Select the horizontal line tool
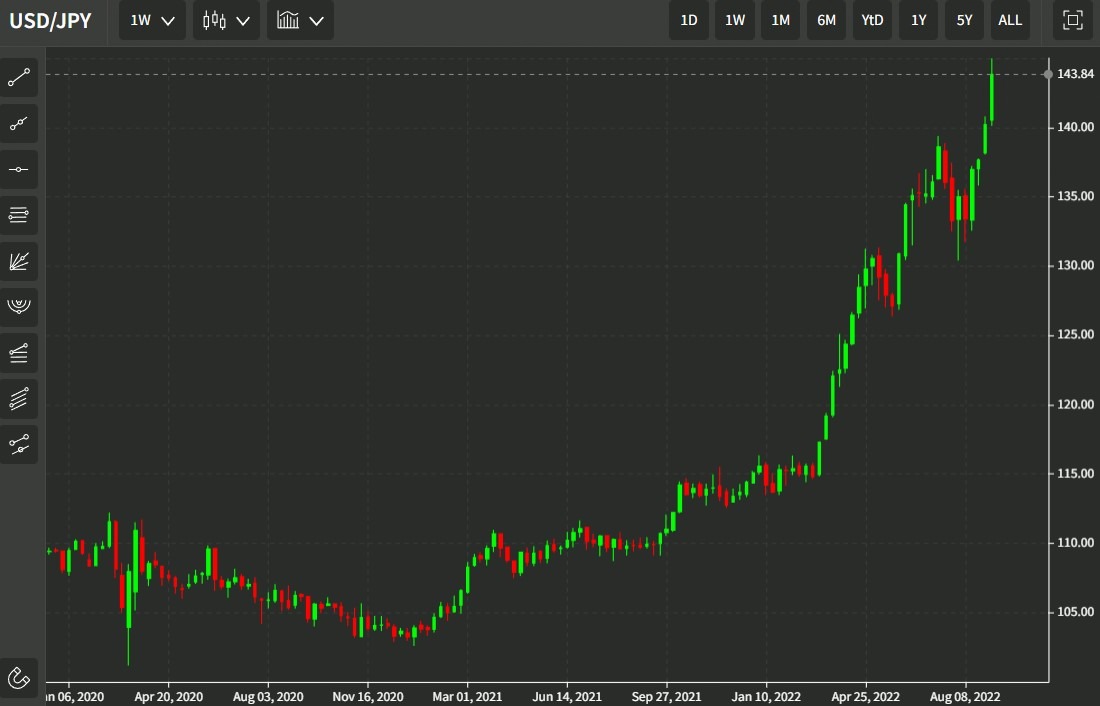 click(19, 169)
